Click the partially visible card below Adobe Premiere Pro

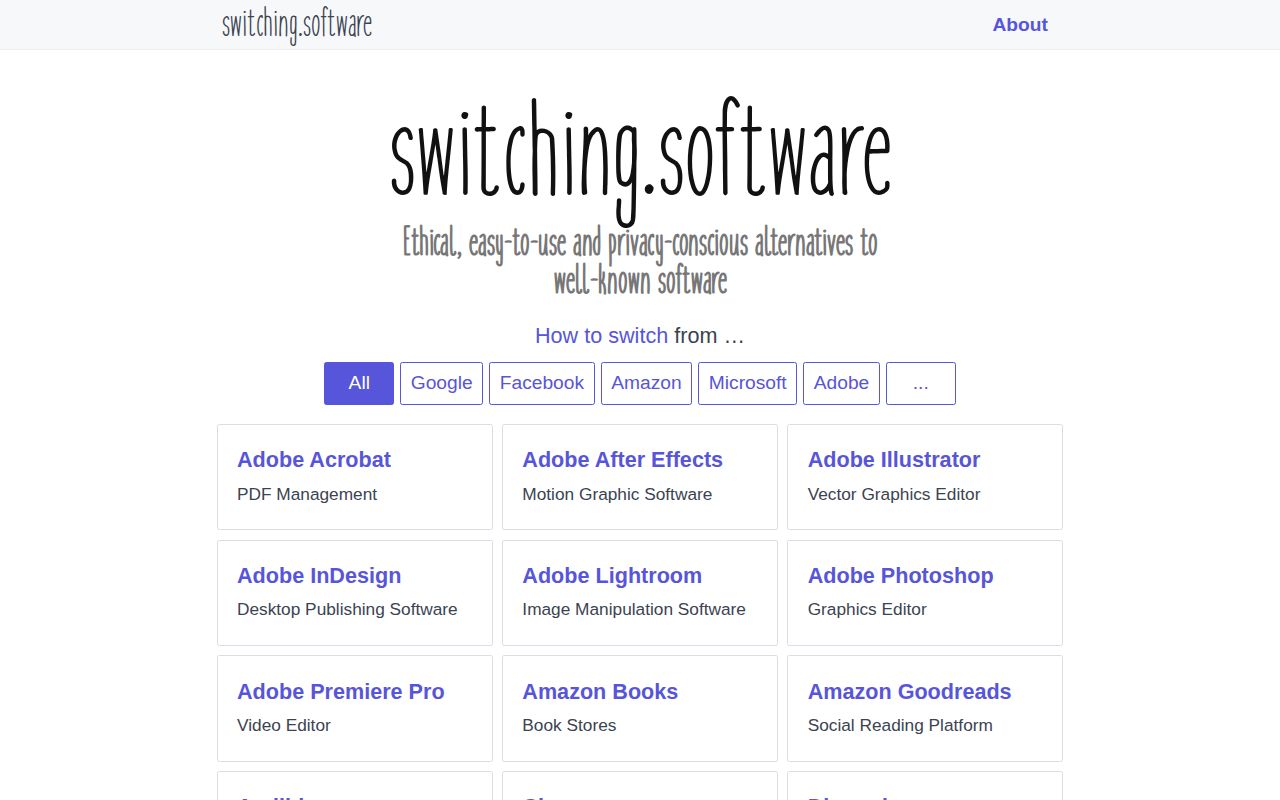[354, 790]
